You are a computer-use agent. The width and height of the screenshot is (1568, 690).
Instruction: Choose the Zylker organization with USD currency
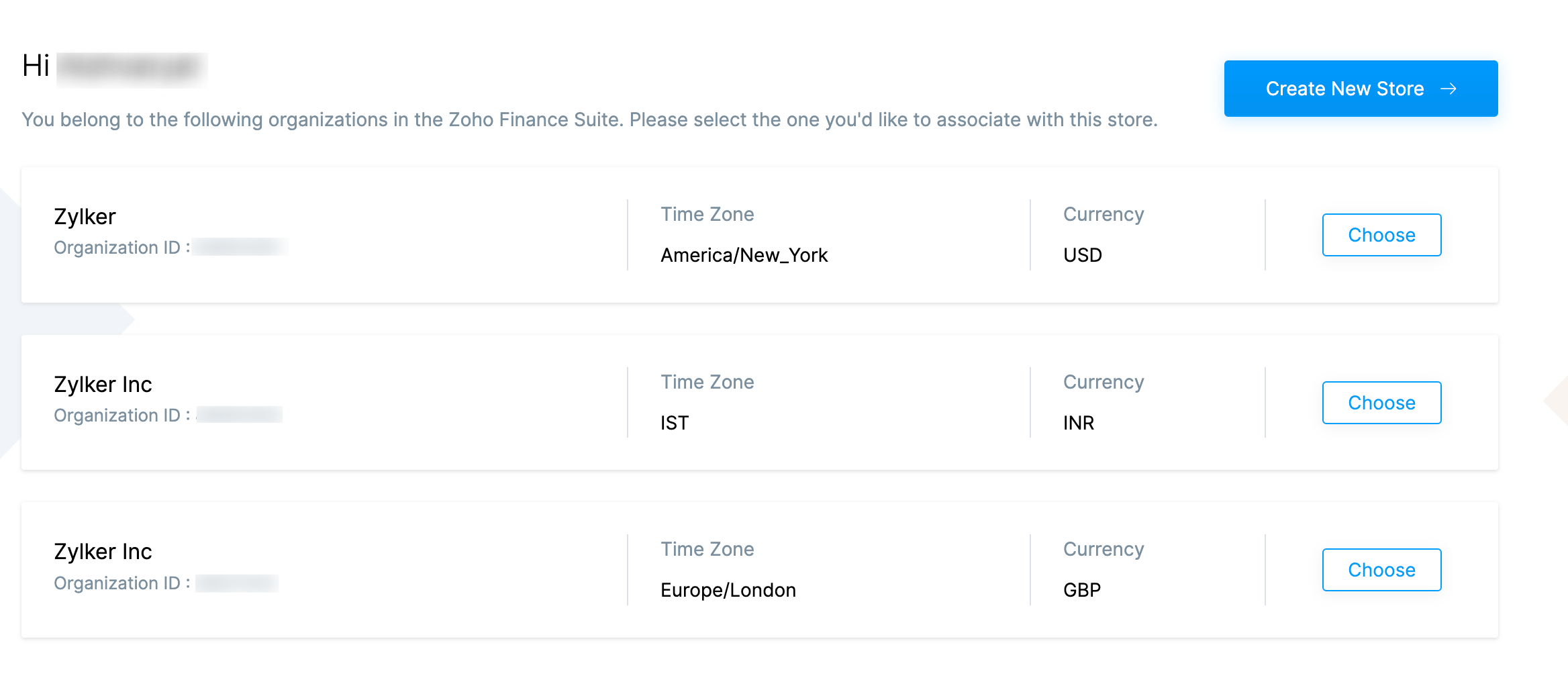pyautogui.click(x=1381, y=235)
